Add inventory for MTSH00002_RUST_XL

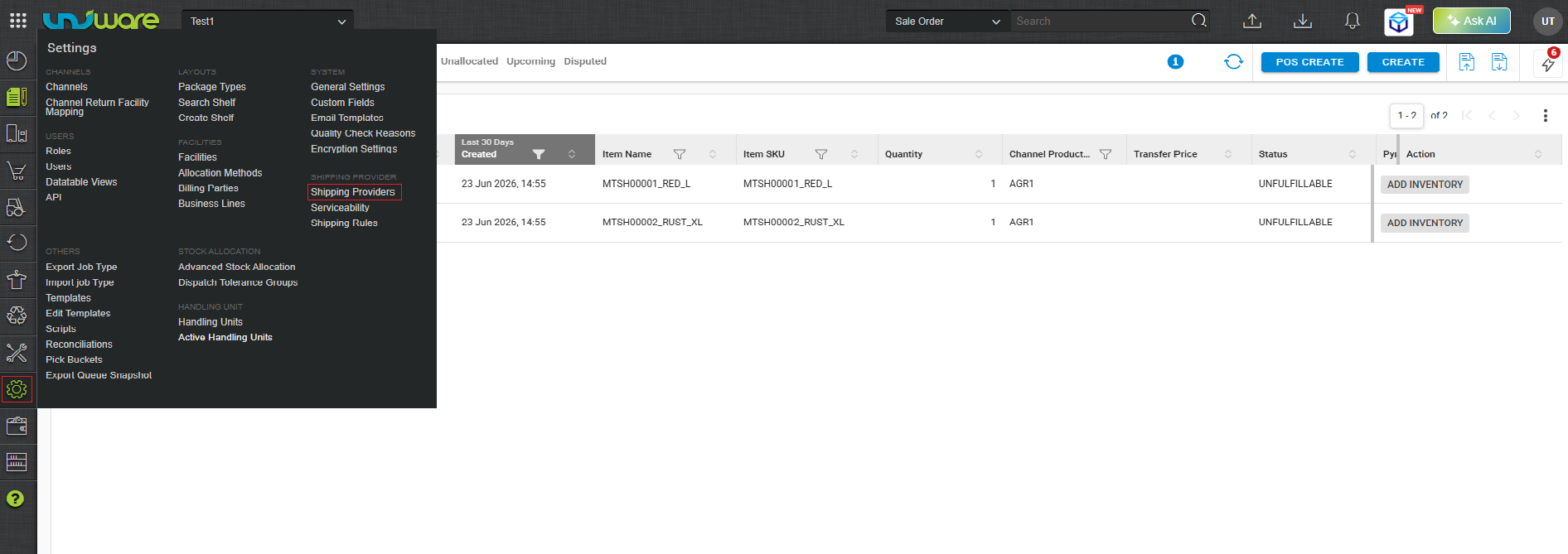(x=1425, y=223)
